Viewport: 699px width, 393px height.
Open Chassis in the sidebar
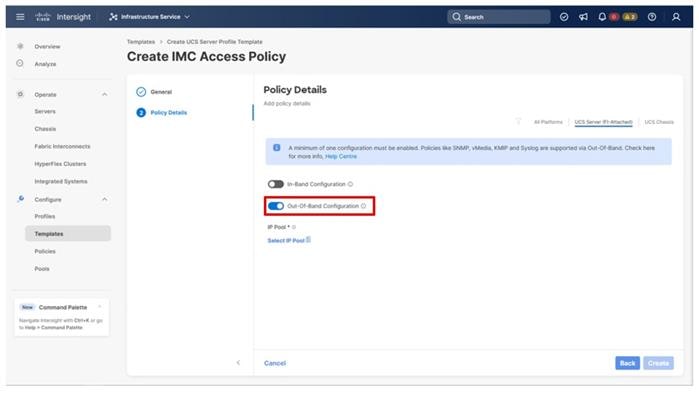pyautogui.click(x=45, y=129)
